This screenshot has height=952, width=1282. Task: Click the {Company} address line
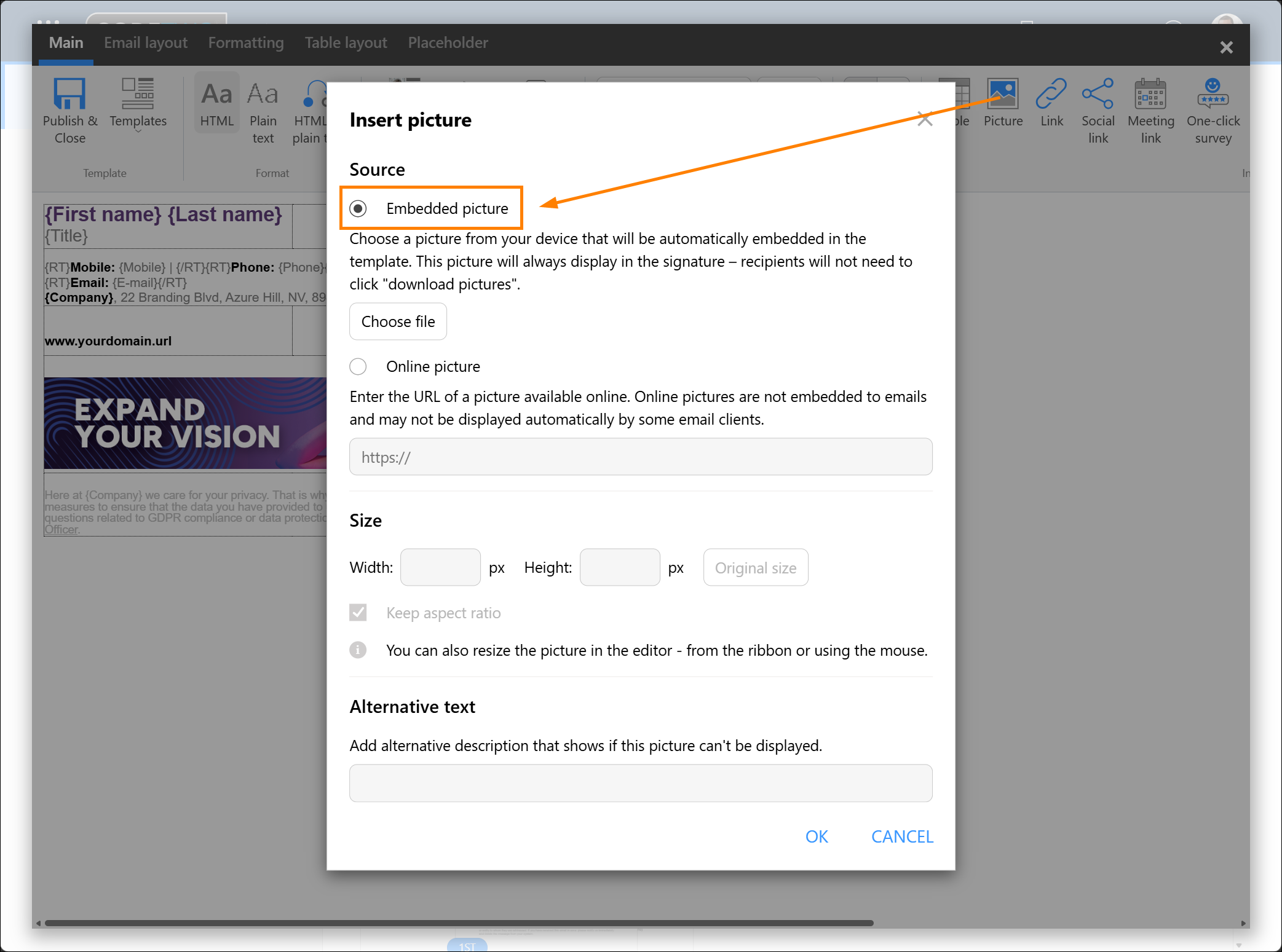click(x=185, y=297)
